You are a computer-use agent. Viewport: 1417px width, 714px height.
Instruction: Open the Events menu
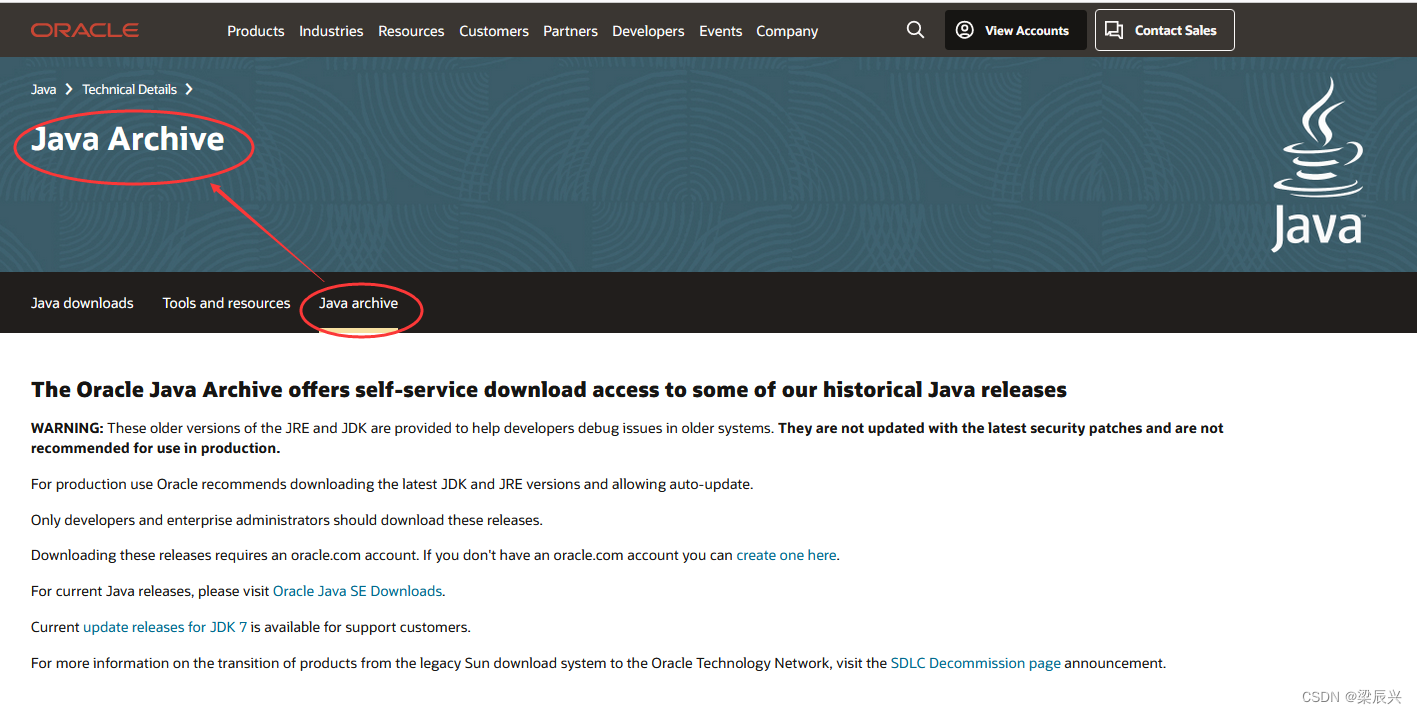(x=720, y=31)
